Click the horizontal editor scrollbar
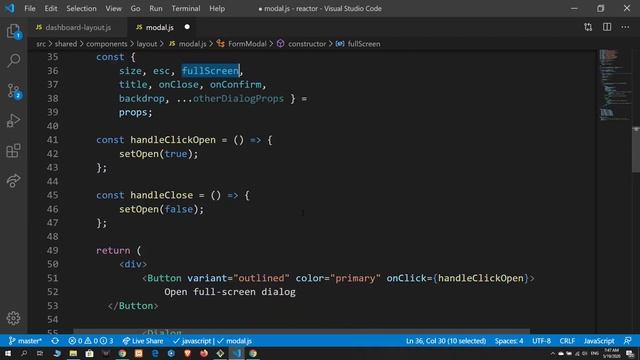 [301, 331]
